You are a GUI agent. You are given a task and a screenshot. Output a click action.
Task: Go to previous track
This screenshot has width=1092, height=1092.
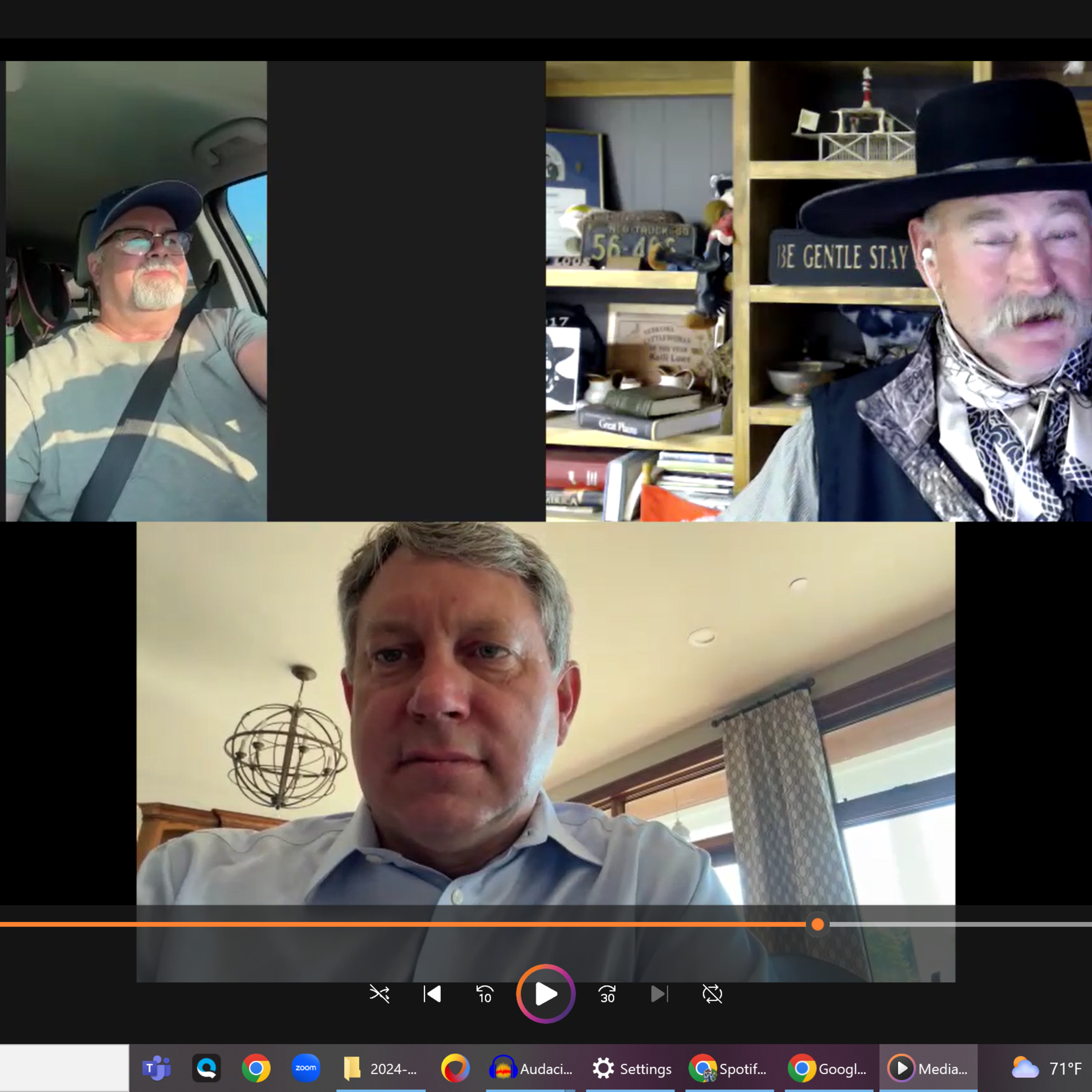coord(432,994)
